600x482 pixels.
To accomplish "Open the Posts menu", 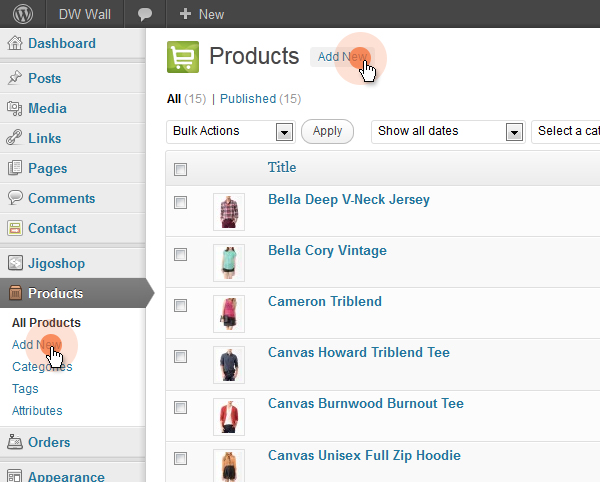I will click(x=45, y=78).
